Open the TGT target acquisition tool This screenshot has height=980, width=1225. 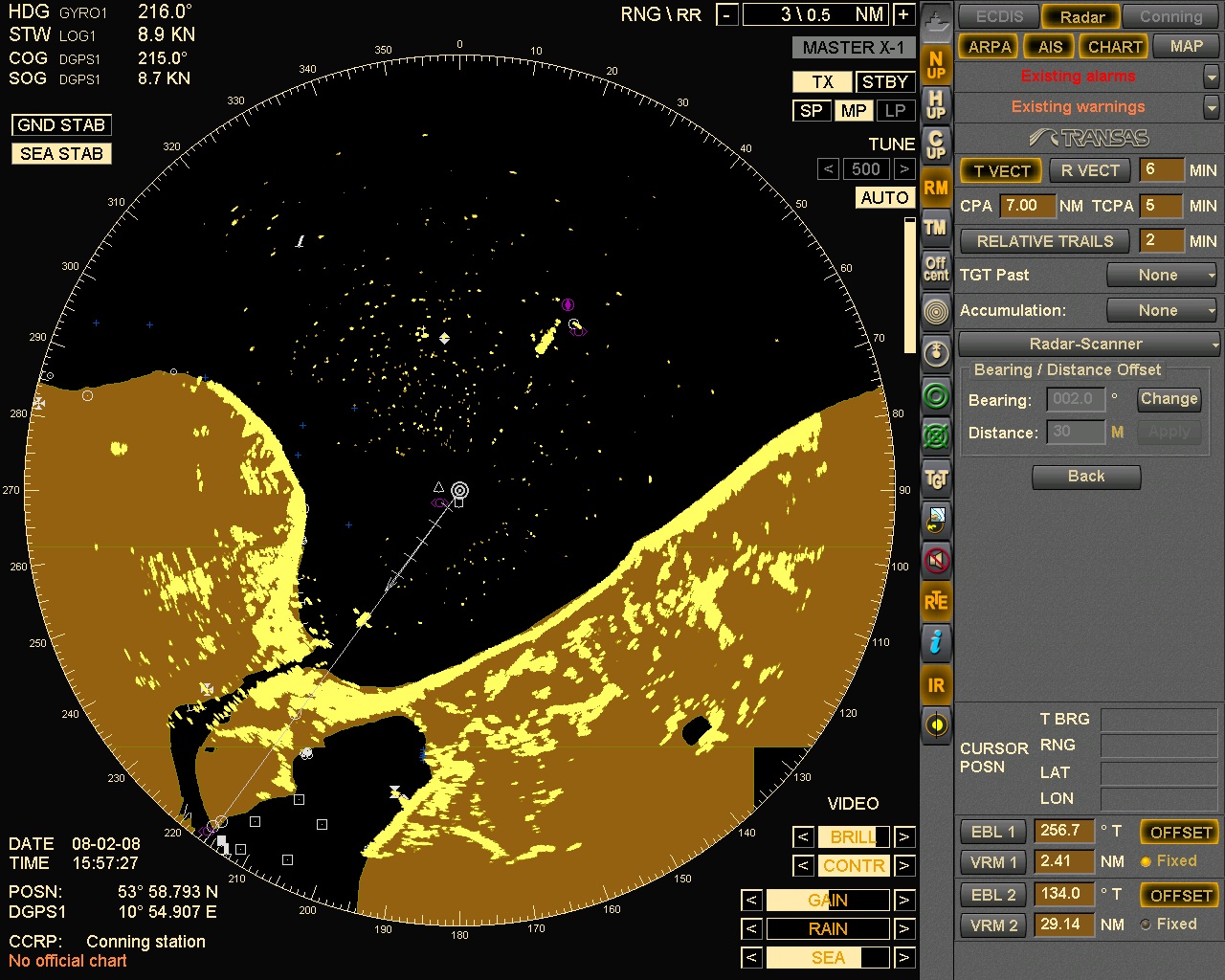click(x=935, y=477)
